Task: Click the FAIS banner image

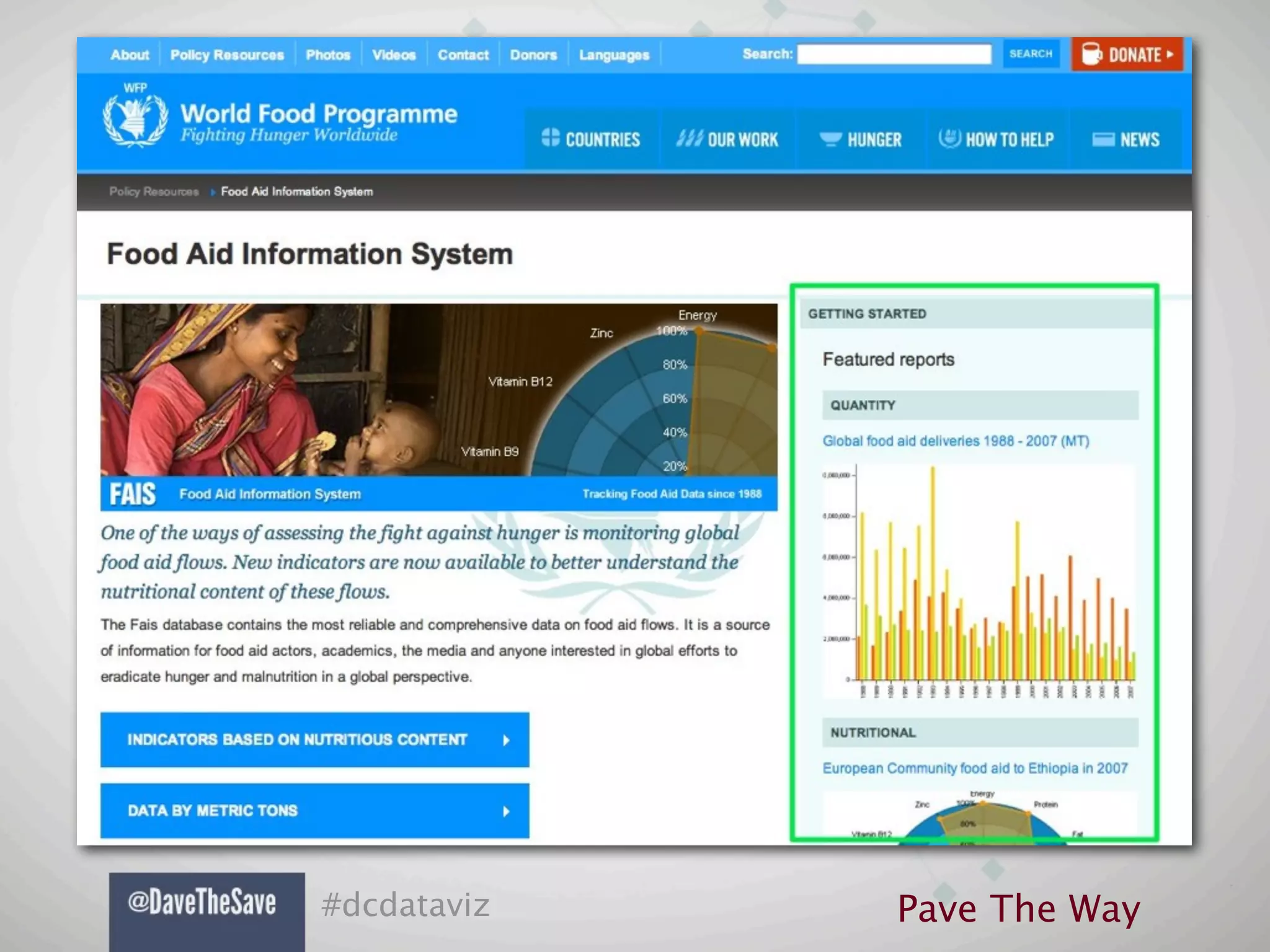Action: pyautogui.click(x=439, y=407)
